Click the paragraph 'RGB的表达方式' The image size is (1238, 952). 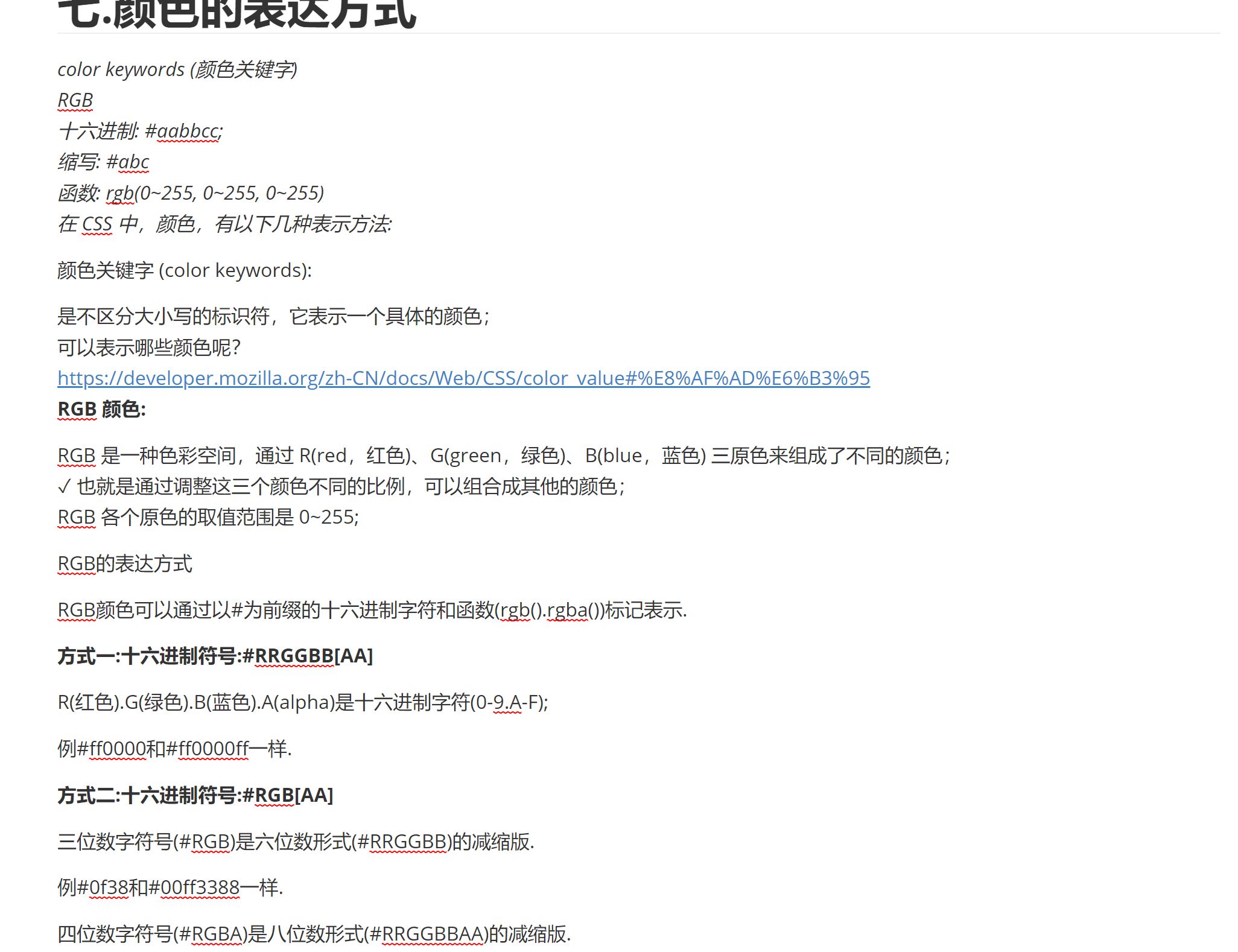(125, 563)
